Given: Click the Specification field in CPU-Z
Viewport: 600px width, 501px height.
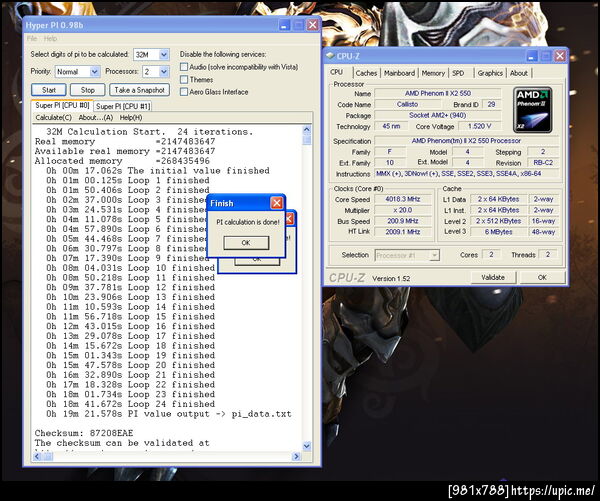Looking at the screenshot, I should [x=466, y=140].
